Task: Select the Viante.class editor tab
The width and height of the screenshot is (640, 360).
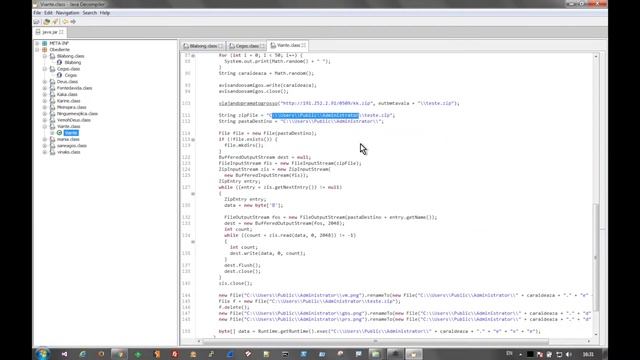Action: (x=288, y=45)
